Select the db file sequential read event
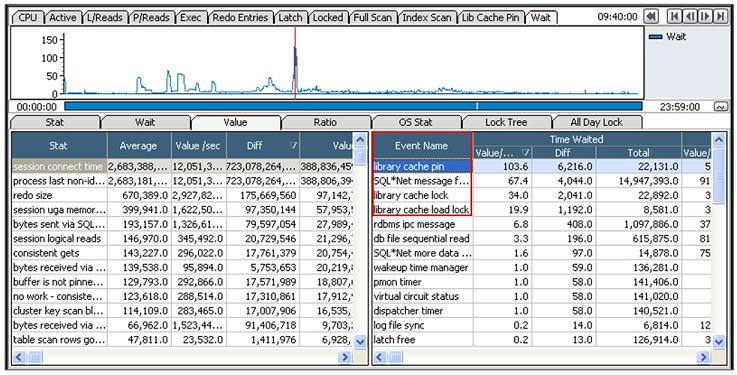 click(542, 239)
